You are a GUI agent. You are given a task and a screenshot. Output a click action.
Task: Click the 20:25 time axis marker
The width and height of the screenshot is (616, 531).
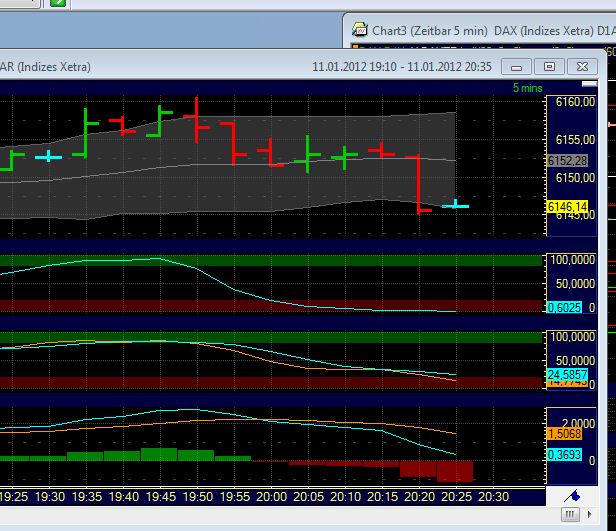[x=455, y=496]
